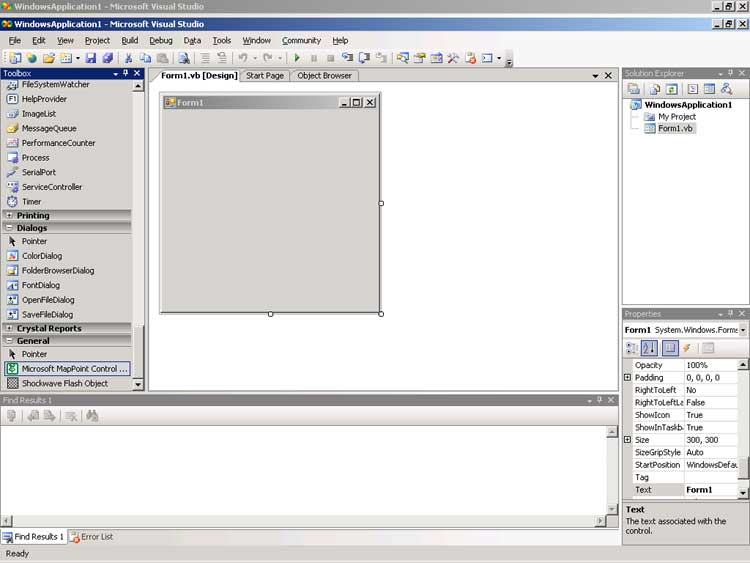Click View Code icon in Solution Explorer
750x563 pixels.
(693, 89)
